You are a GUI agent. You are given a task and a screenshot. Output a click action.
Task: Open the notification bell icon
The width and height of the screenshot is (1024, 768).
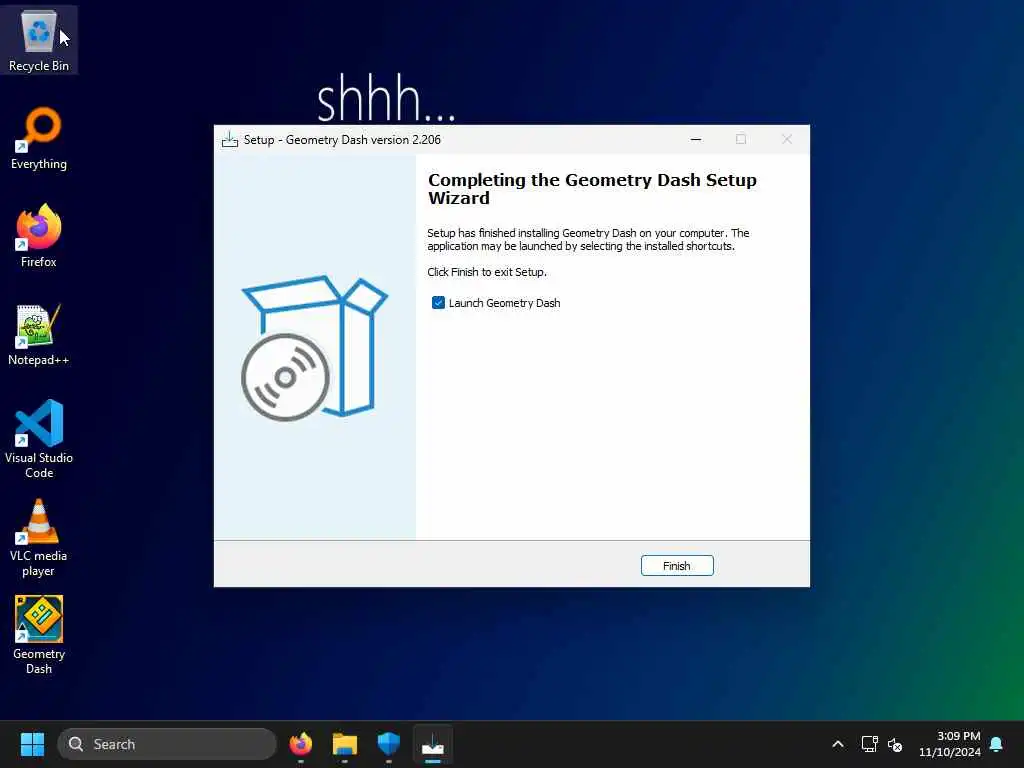click(x=997, y=744)
